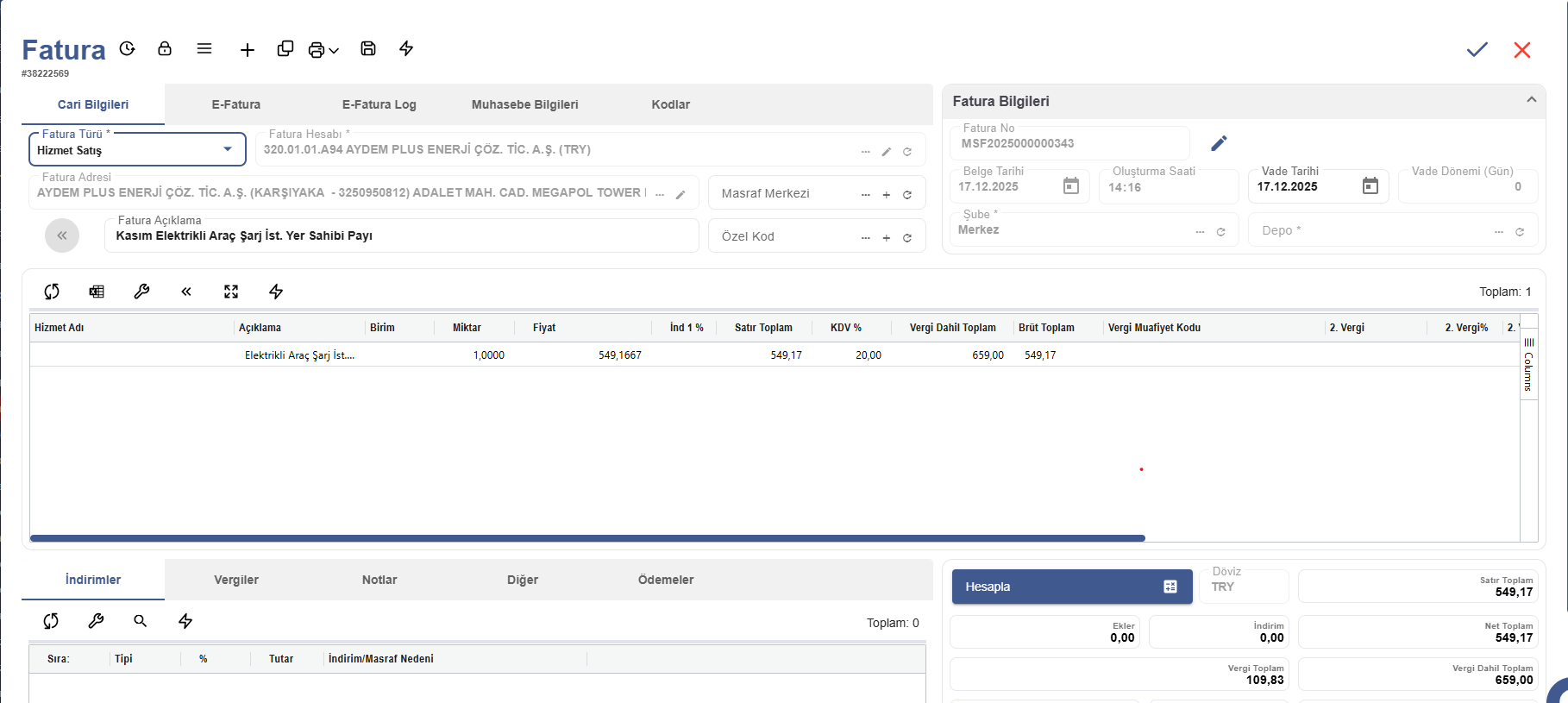Viewport: 1568px width, 703px height.
Task: Add a new invoice with plus icon
Action: [x=248, y=50]
